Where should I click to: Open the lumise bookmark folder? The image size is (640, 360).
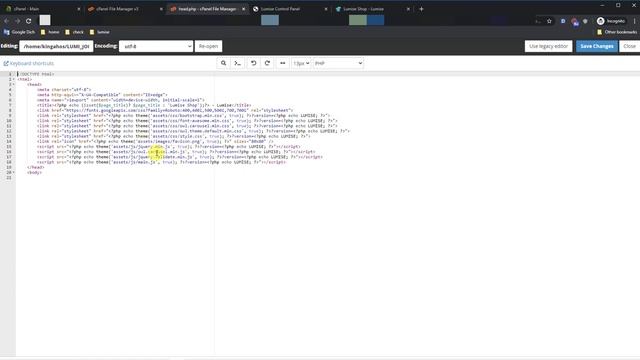[x=99, y=32]
